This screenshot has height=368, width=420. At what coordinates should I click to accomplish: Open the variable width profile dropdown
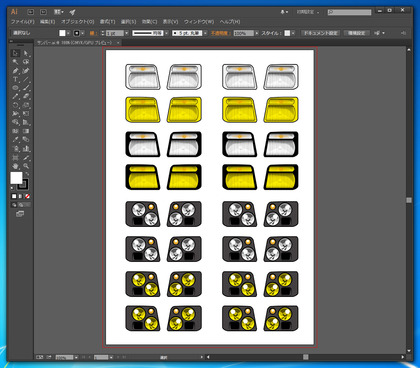[x=166, y=33]
